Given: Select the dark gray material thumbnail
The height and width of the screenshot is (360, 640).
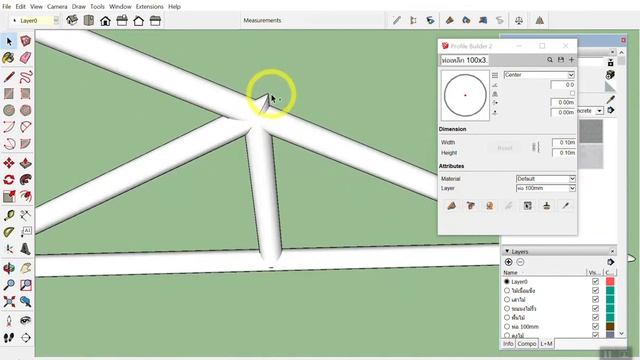Looking at the screenshot, I should point(591,131).
